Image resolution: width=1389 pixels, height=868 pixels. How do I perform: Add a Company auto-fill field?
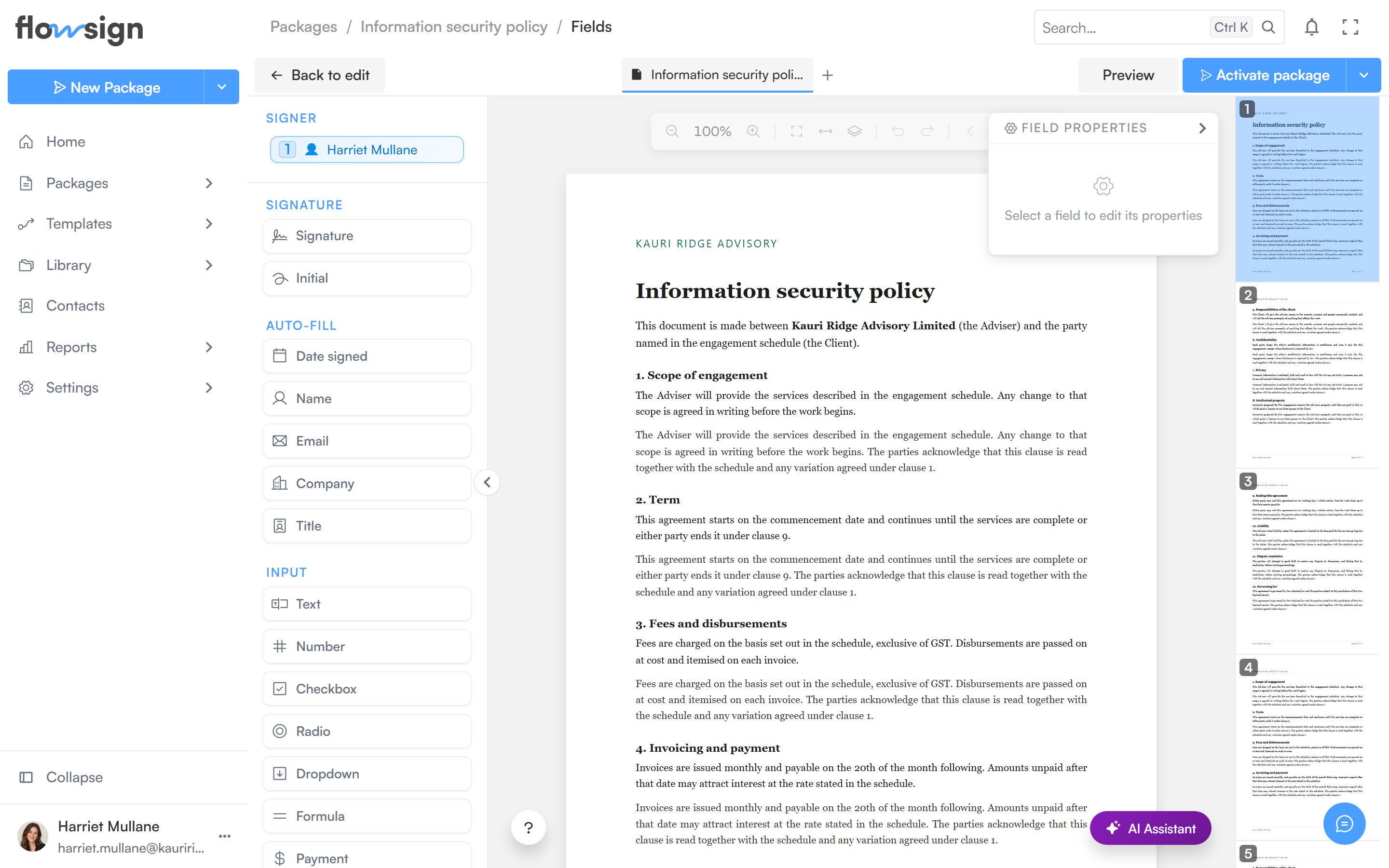[x=368, y=483]
